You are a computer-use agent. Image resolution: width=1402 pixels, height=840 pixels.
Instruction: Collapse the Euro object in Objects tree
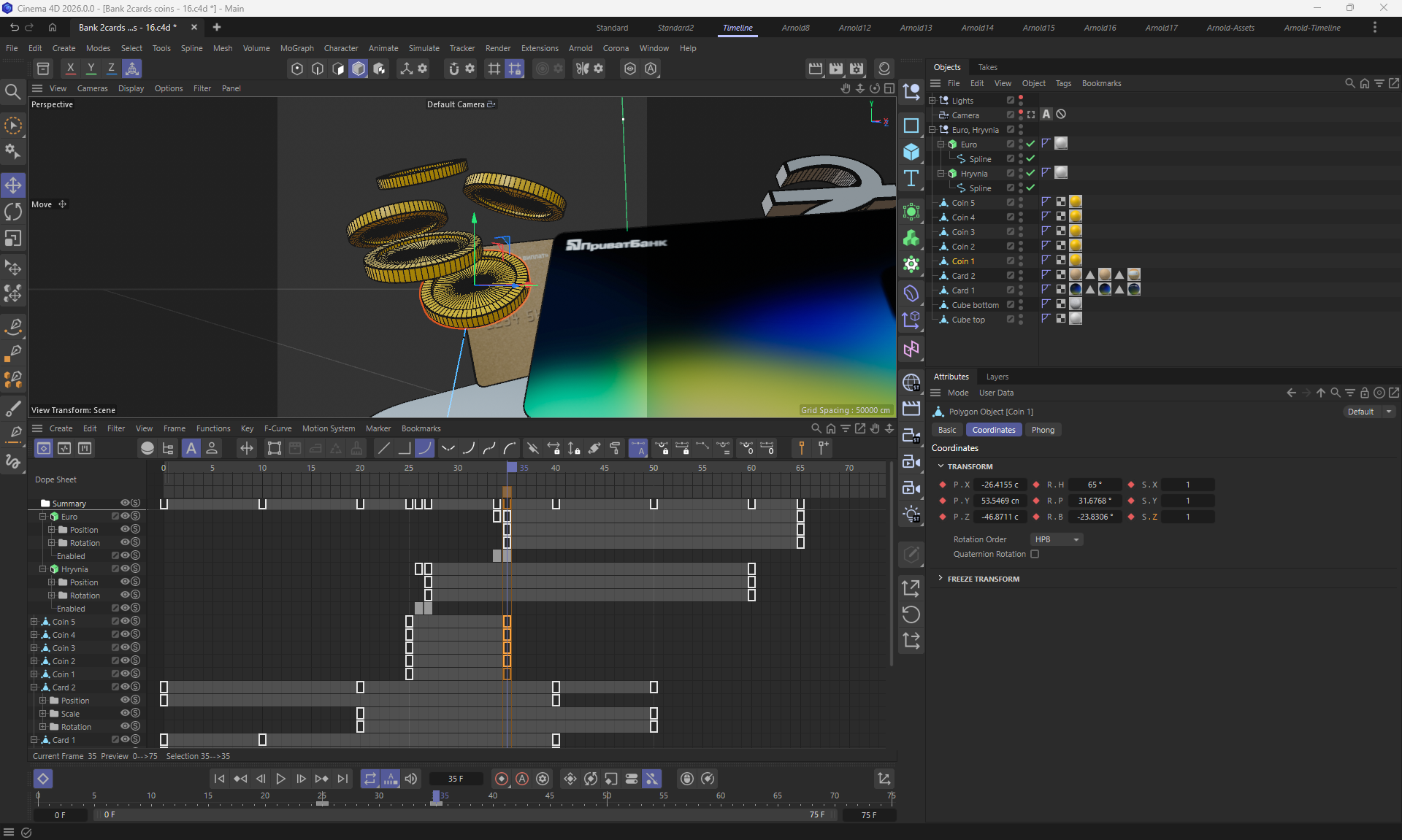941,145
